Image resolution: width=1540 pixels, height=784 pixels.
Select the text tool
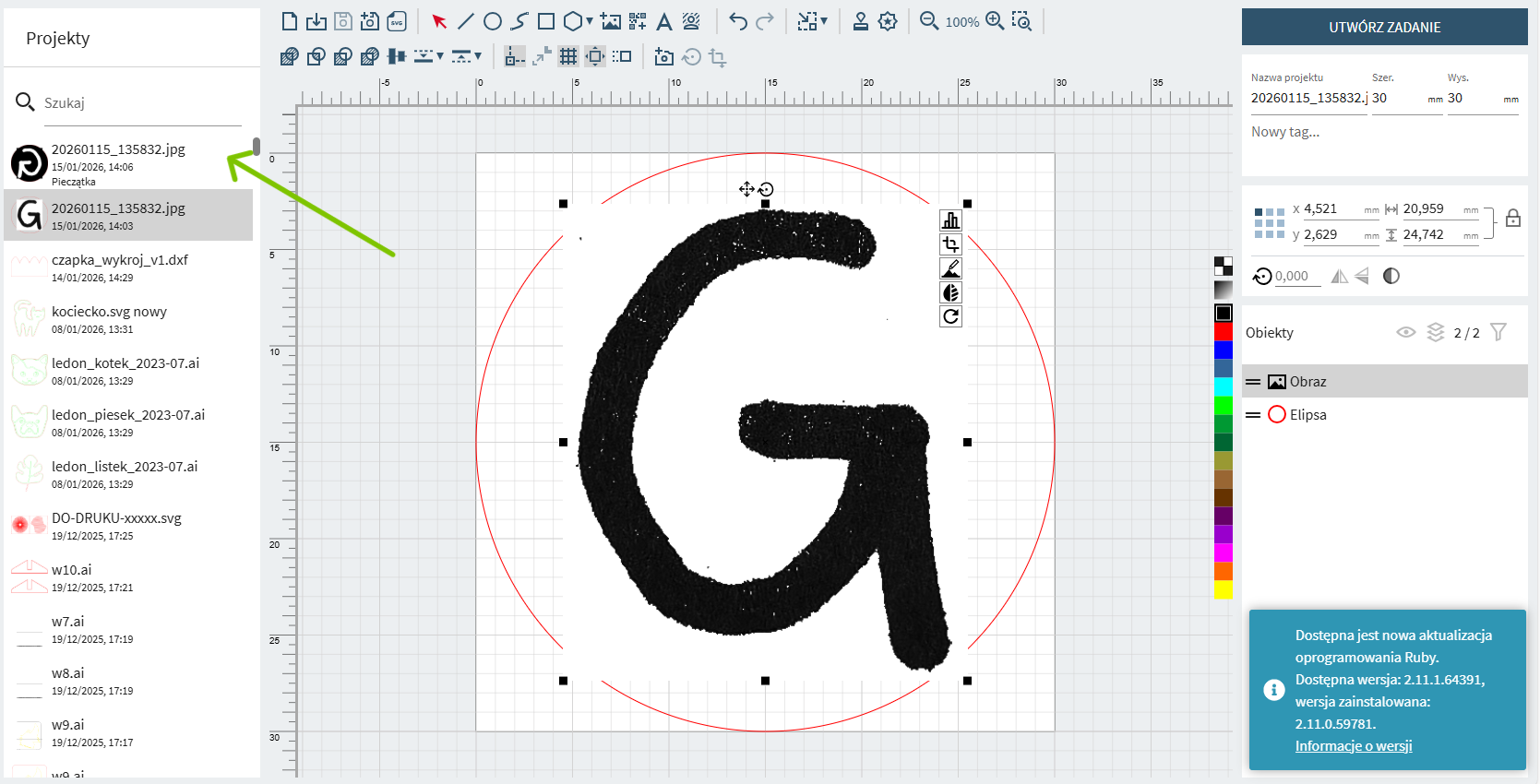coord(663,22)
